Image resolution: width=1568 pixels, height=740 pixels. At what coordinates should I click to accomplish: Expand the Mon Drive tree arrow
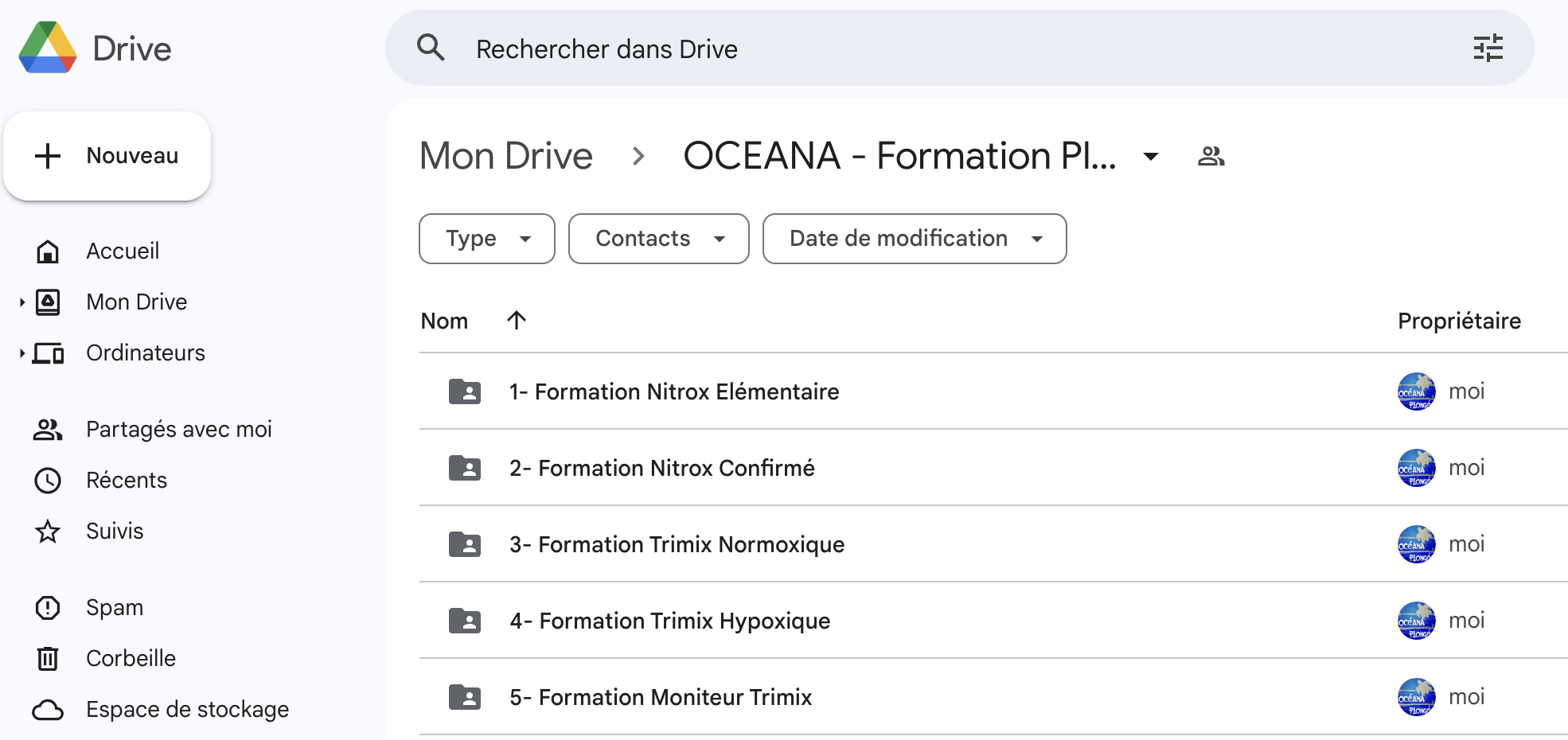(x=22, y=302)
